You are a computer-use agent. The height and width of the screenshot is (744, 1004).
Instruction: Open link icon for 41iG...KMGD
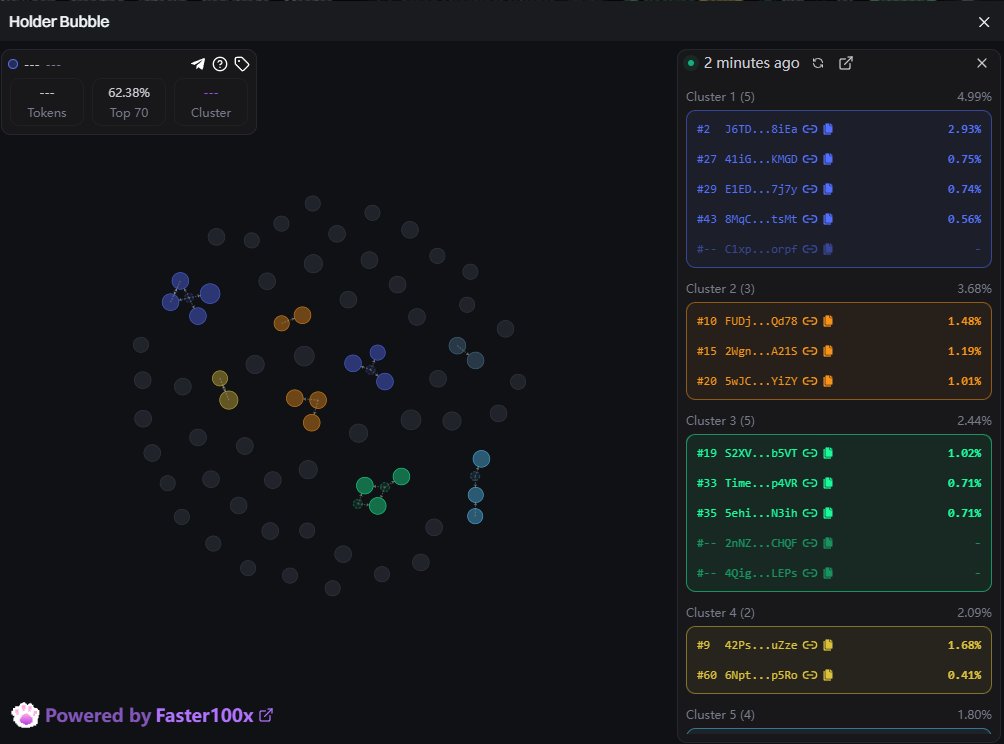(810, 159)
